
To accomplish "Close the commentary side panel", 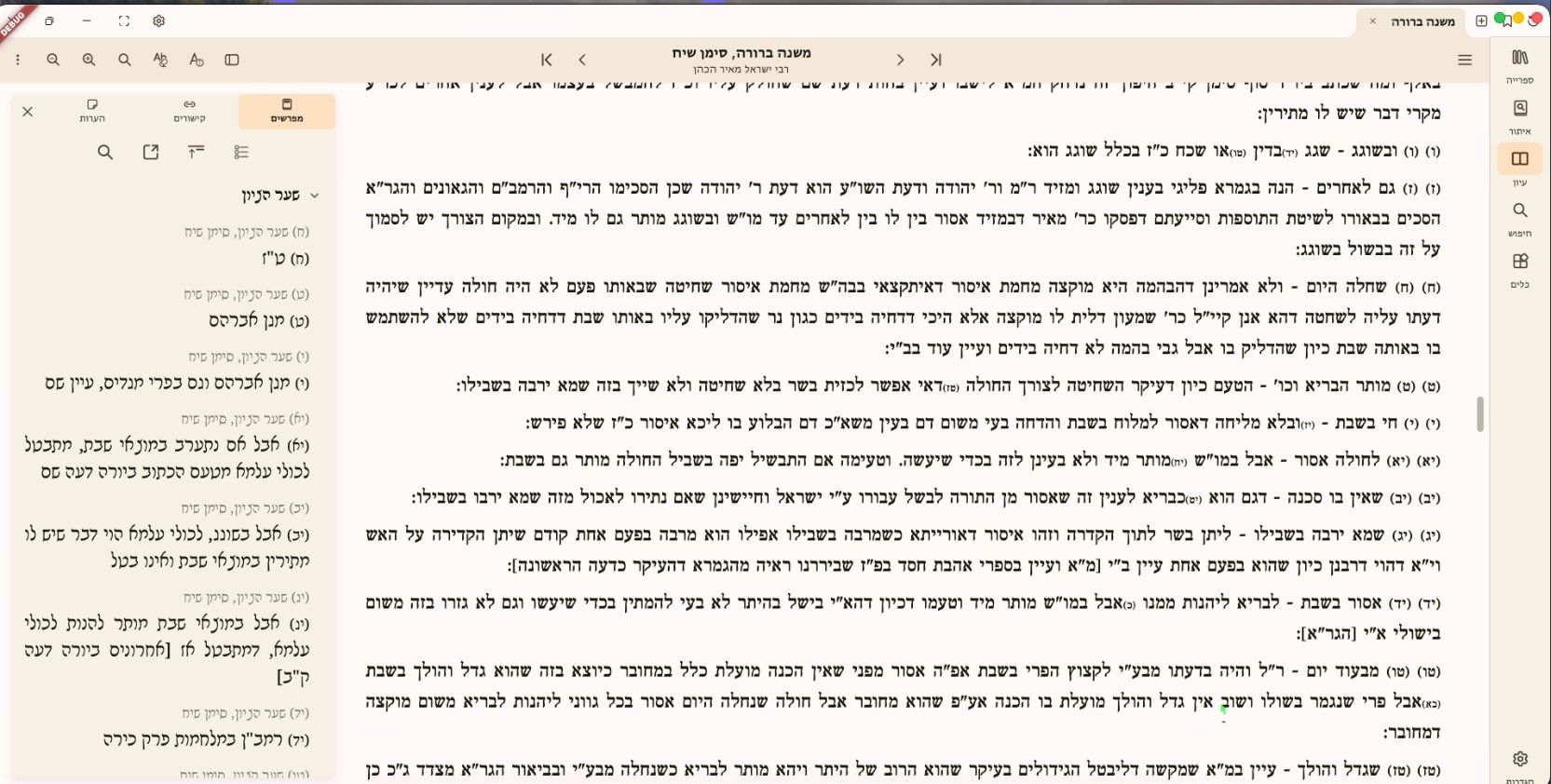I will 28,112.
